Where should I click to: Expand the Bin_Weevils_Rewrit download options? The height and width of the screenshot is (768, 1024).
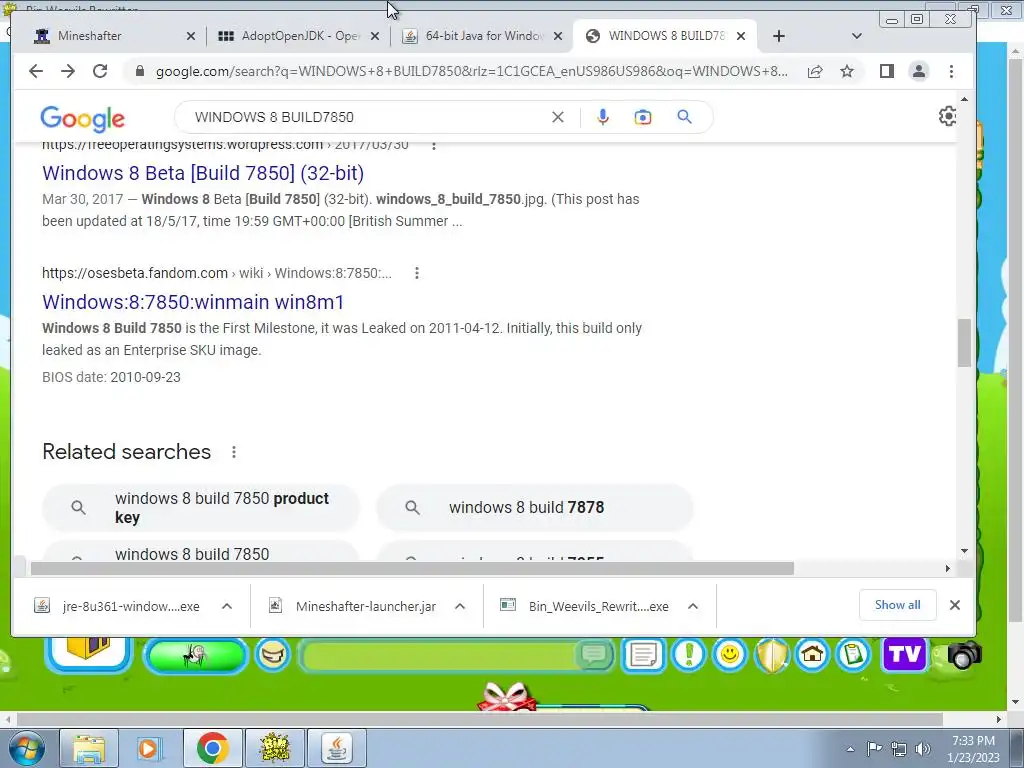pos(693,606)
